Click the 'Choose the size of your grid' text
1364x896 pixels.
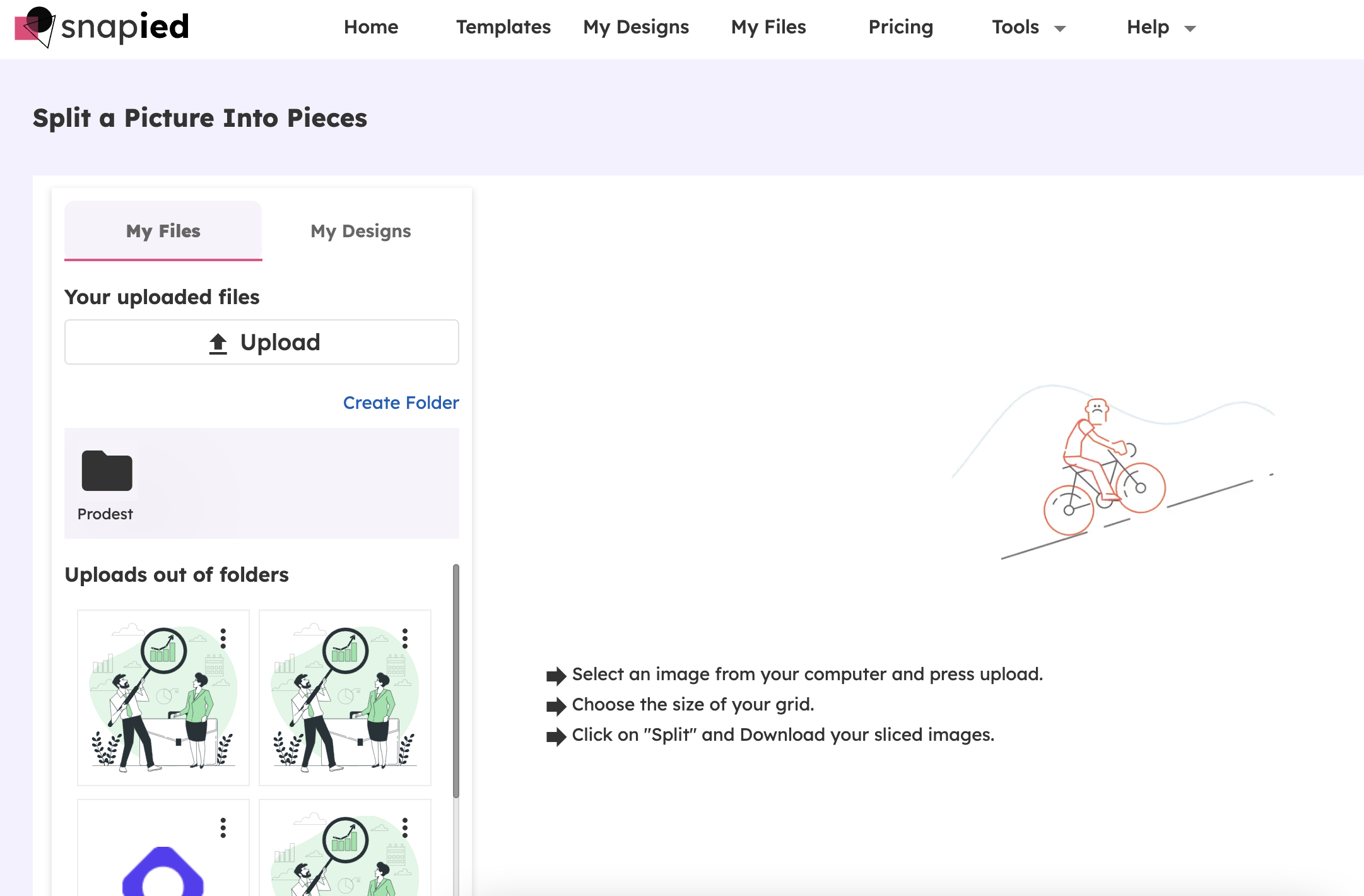pyautogui.click(x=693, y=704)
